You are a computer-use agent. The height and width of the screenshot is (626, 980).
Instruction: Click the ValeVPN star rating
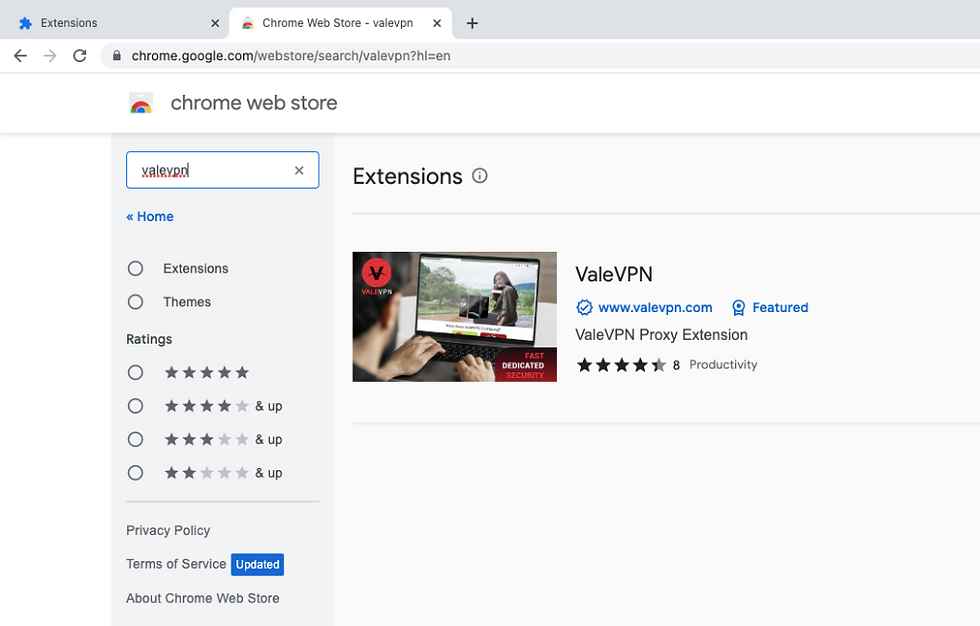point(621,365)
